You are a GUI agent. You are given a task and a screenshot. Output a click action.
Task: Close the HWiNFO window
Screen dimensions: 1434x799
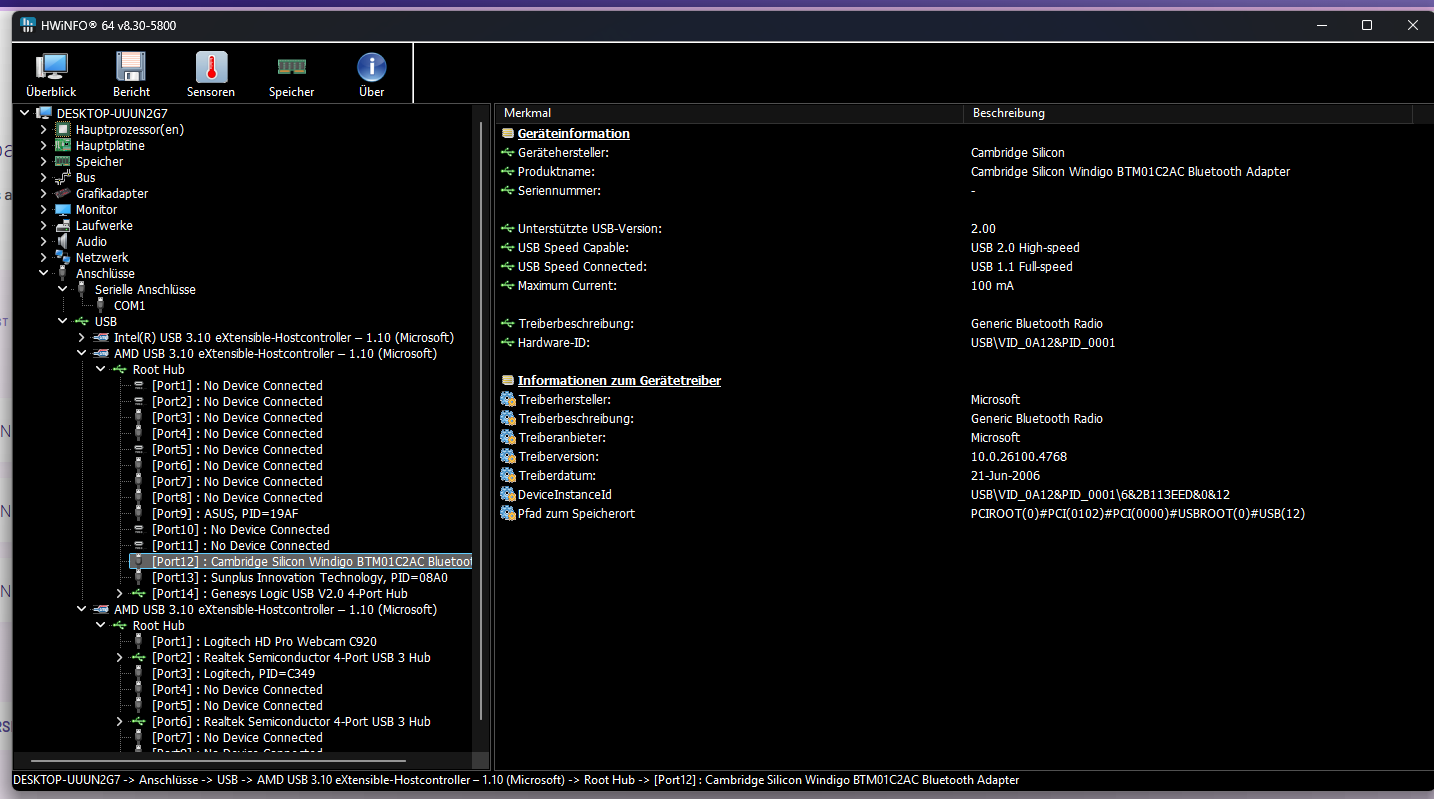point(1411,25)
